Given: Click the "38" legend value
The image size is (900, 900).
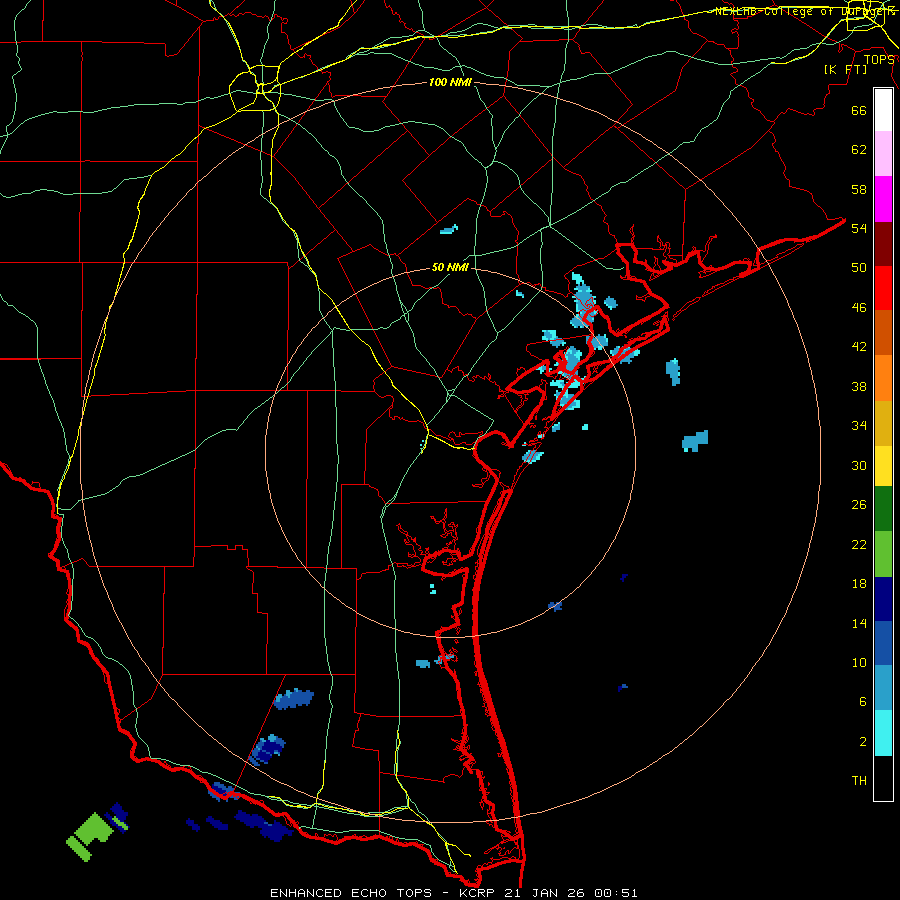Looking at the screenshot, I should 859,386.
